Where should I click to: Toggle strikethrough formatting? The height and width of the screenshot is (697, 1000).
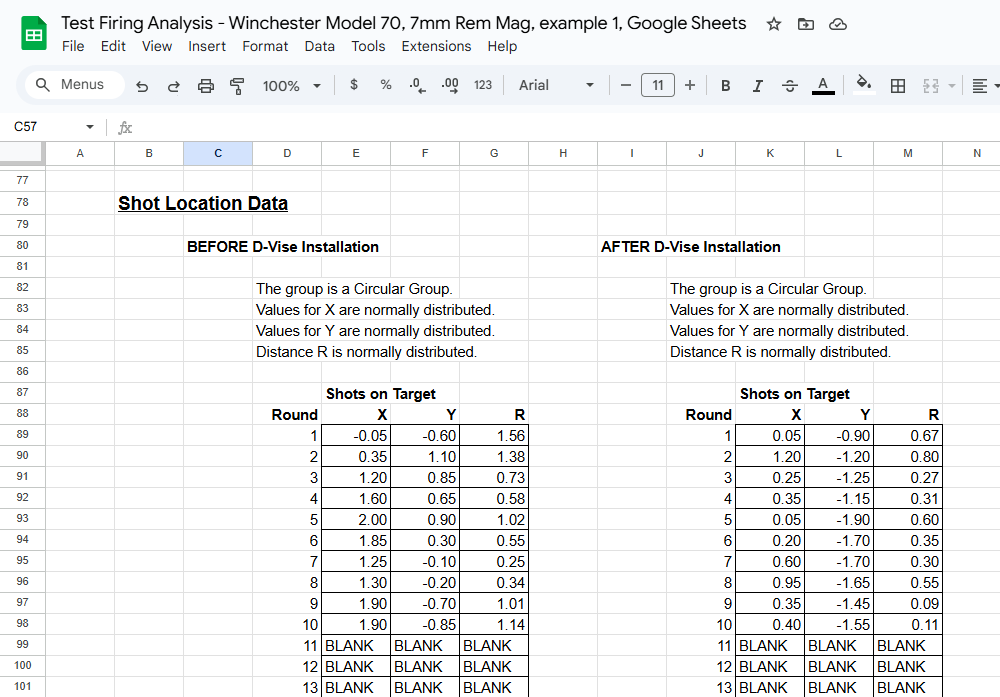pos(789,85)
